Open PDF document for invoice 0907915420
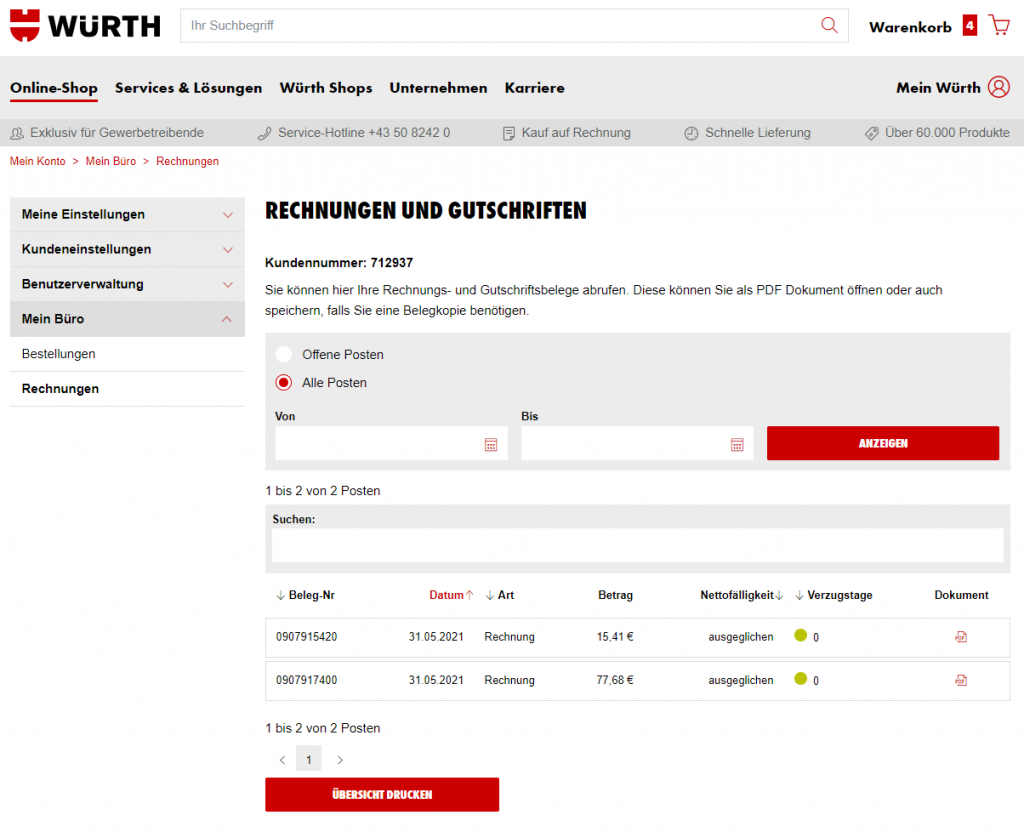This screenshot has width=1024, height=838. pyautogui.click(x=961, y=637)
